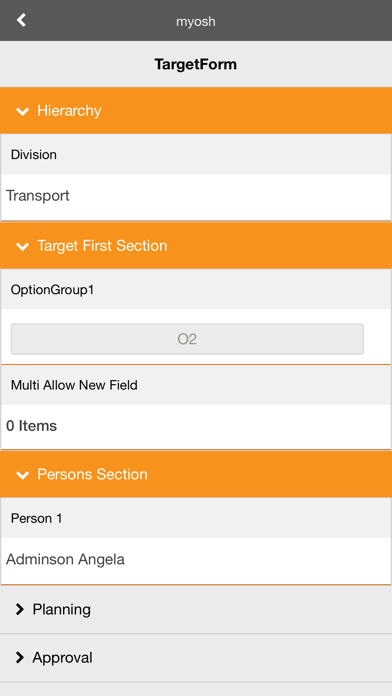Image resolution: width=392 pixels, height=696 pixels.
Task: Tap the TargetForm title bar
Action: click(x=196, y=64)
